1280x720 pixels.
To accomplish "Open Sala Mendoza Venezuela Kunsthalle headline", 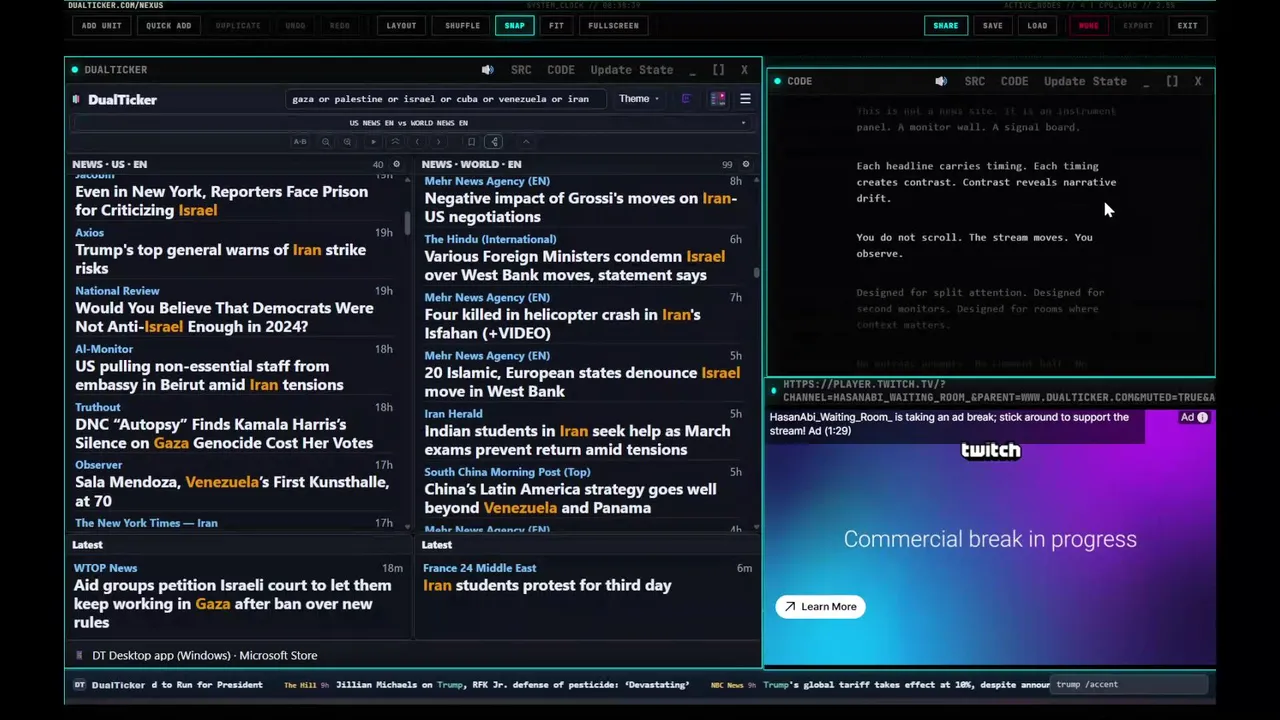I will [x=232, y=491].
